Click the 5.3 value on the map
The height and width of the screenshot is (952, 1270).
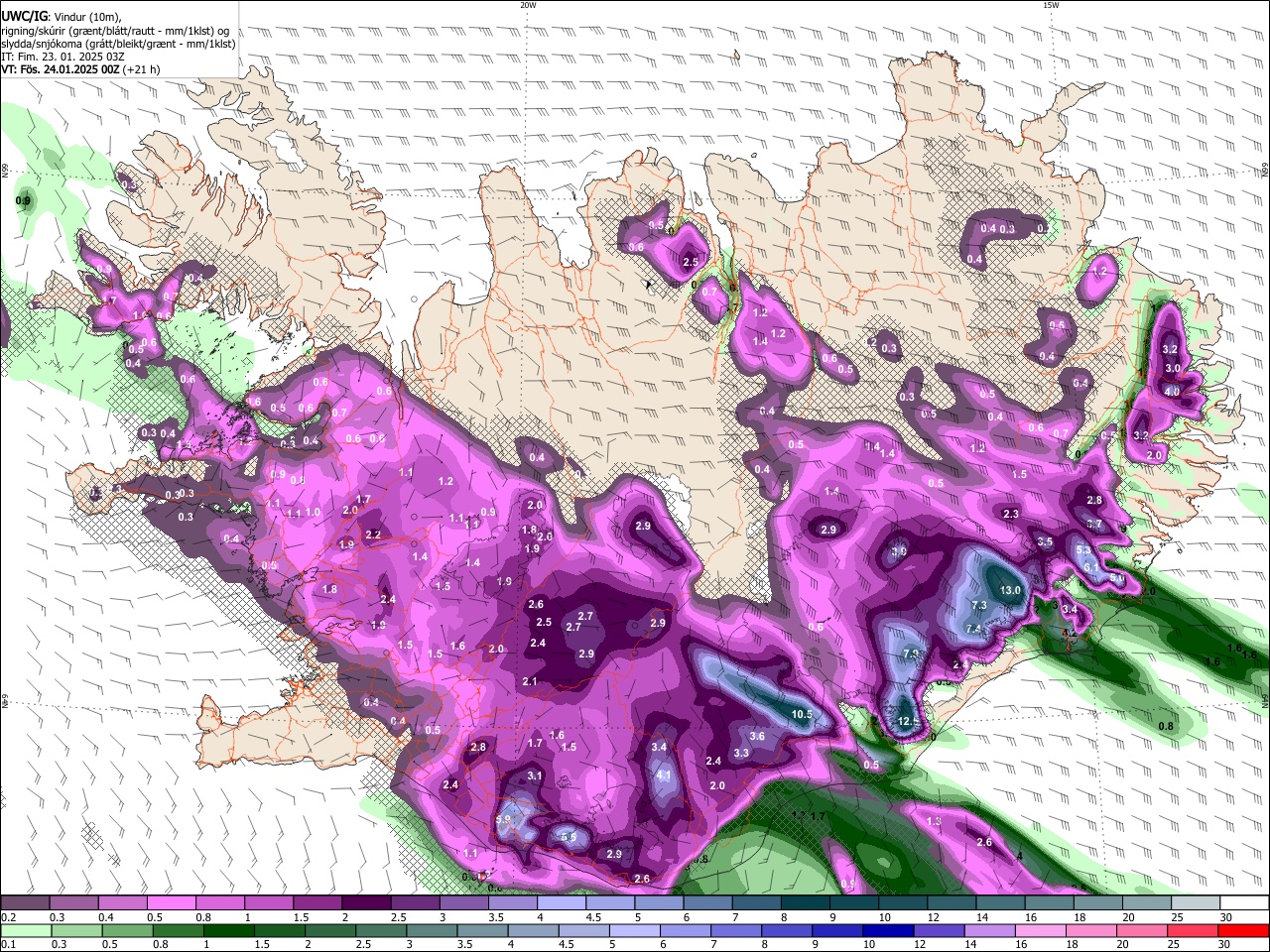coord(1083,549)
